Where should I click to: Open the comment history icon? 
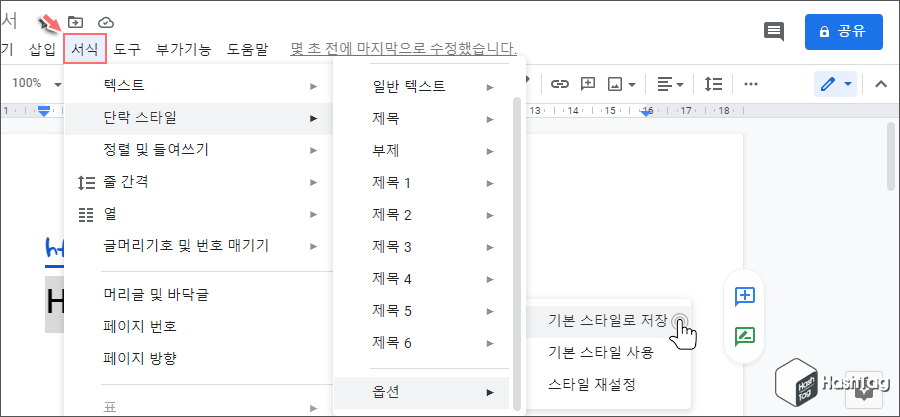tap(774, 31)
